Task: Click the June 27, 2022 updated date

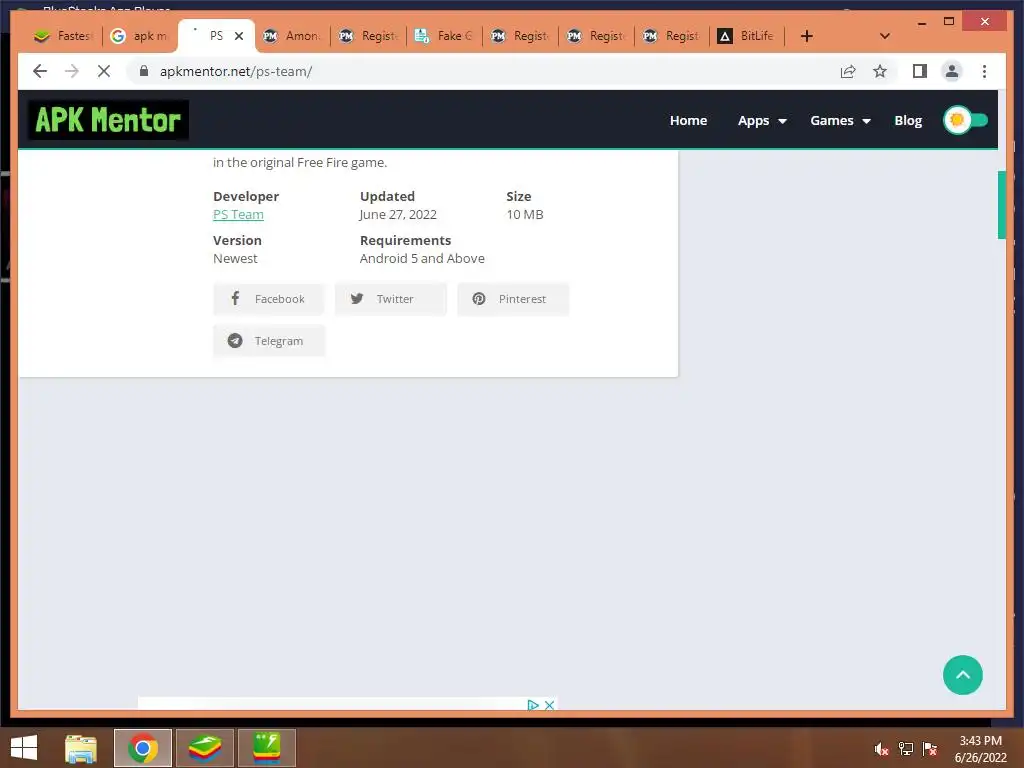Action: (398, 214)
